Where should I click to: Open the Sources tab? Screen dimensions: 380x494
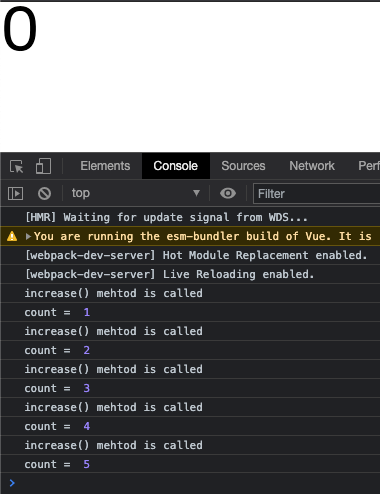click(243, 166)
